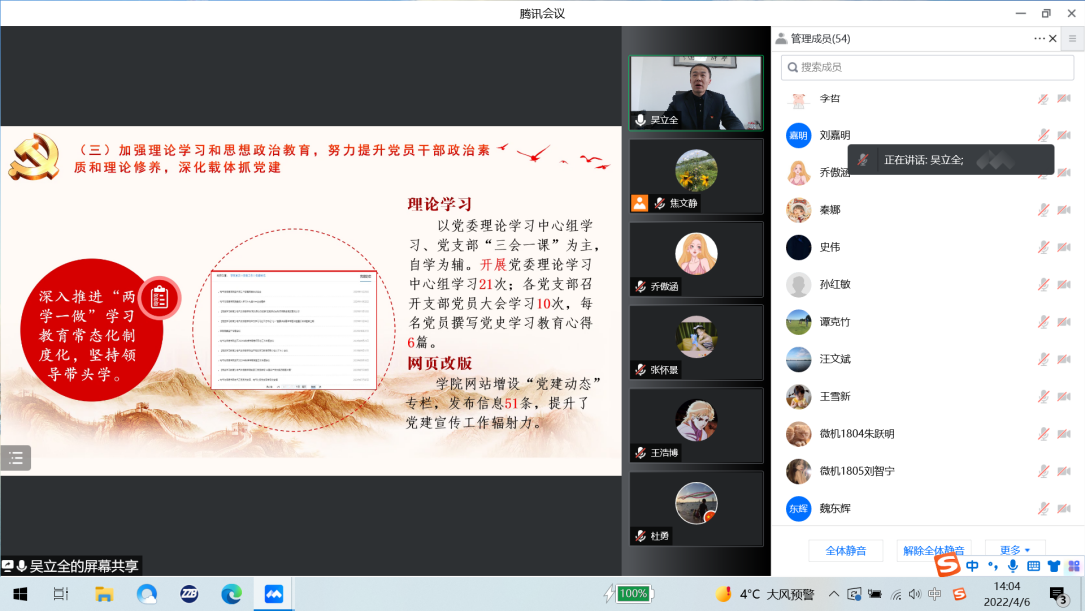The image size is (1085, 611).
Task: Open the member panel three-dot options
Action: (x=1039, y=38)
